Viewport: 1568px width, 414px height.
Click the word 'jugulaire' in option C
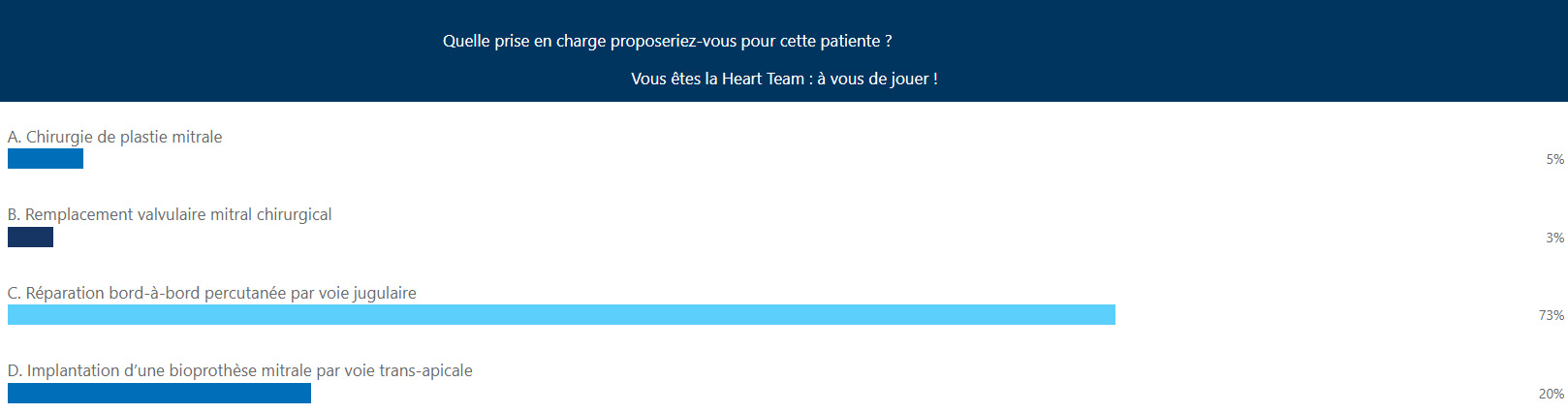(384, 293)
